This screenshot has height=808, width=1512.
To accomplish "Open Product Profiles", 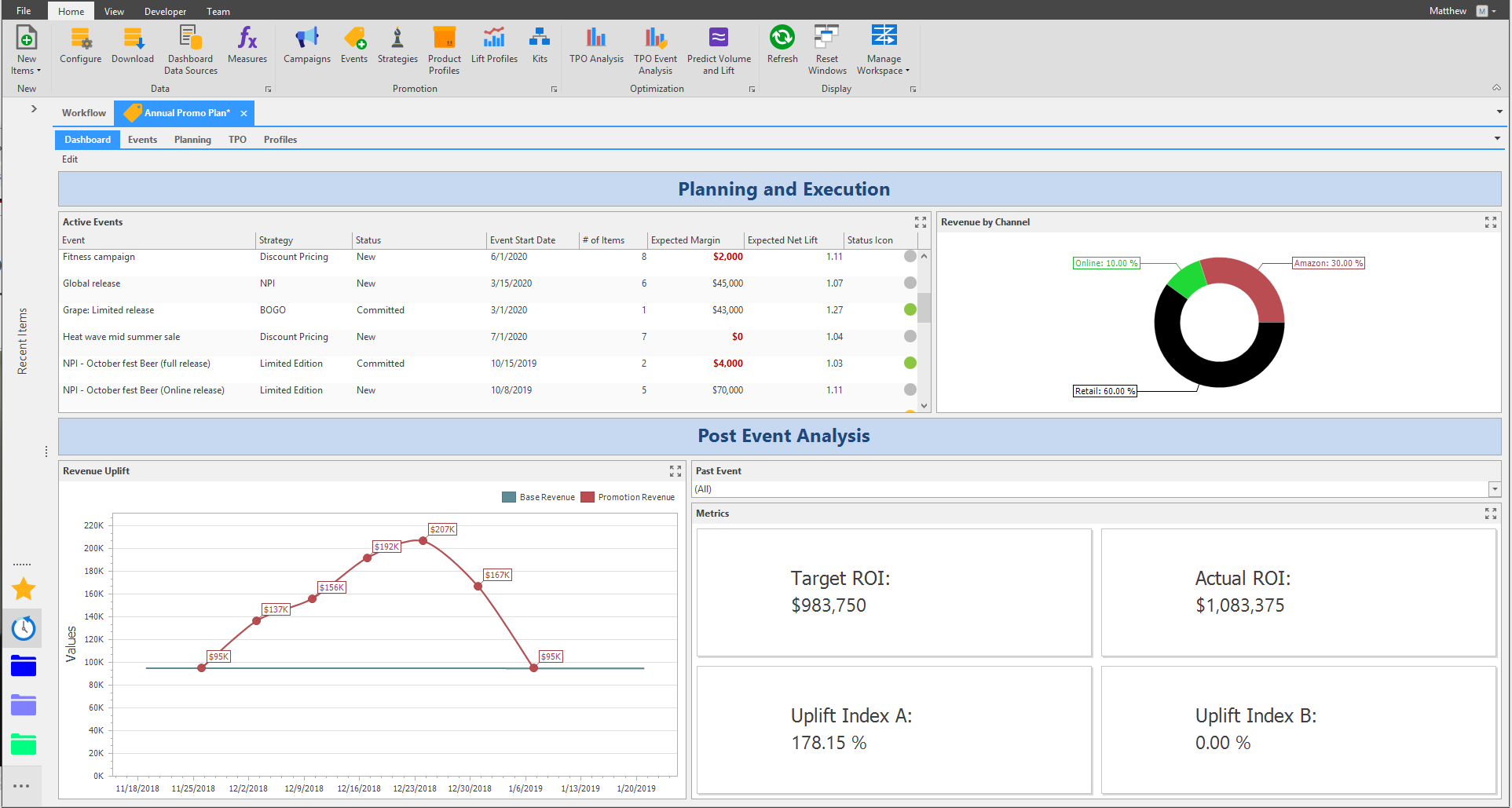I will click(445, 49).
